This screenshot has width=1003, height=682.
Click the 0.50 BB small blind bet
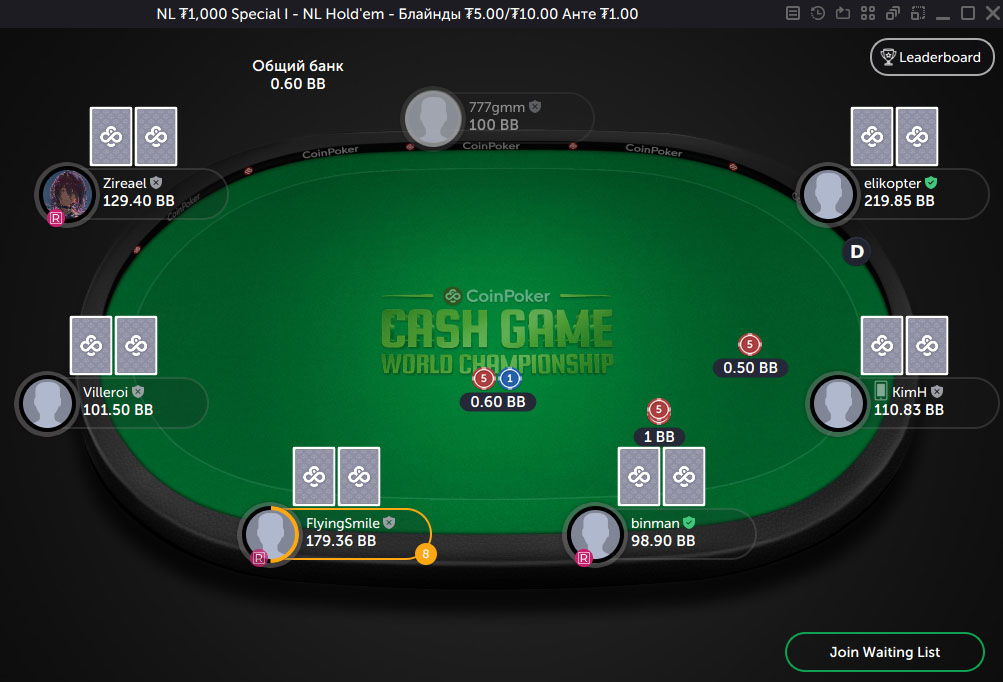point(750,355)
